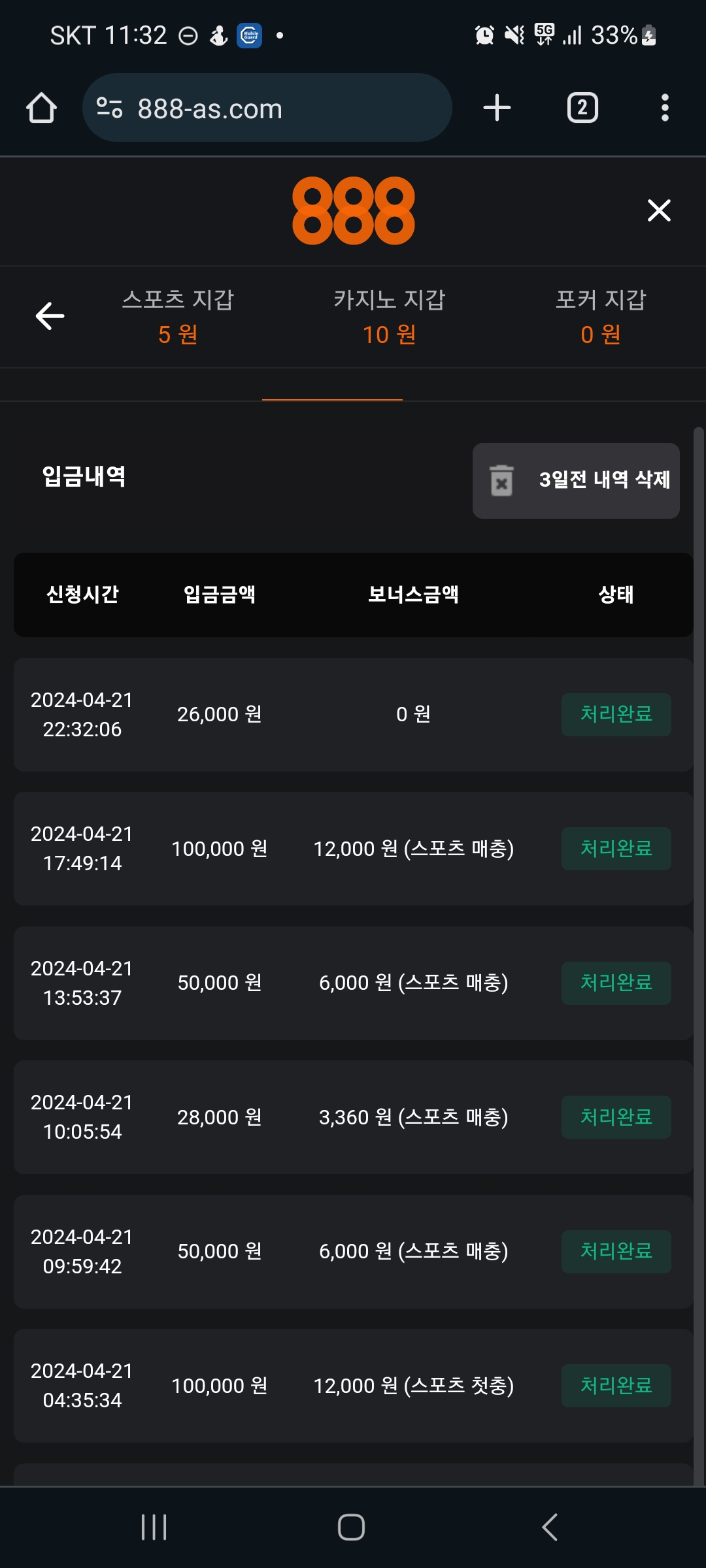Tap the 888-as.com address bar
The height and width of the screenshot is (1568, 706).
(275, 108)
